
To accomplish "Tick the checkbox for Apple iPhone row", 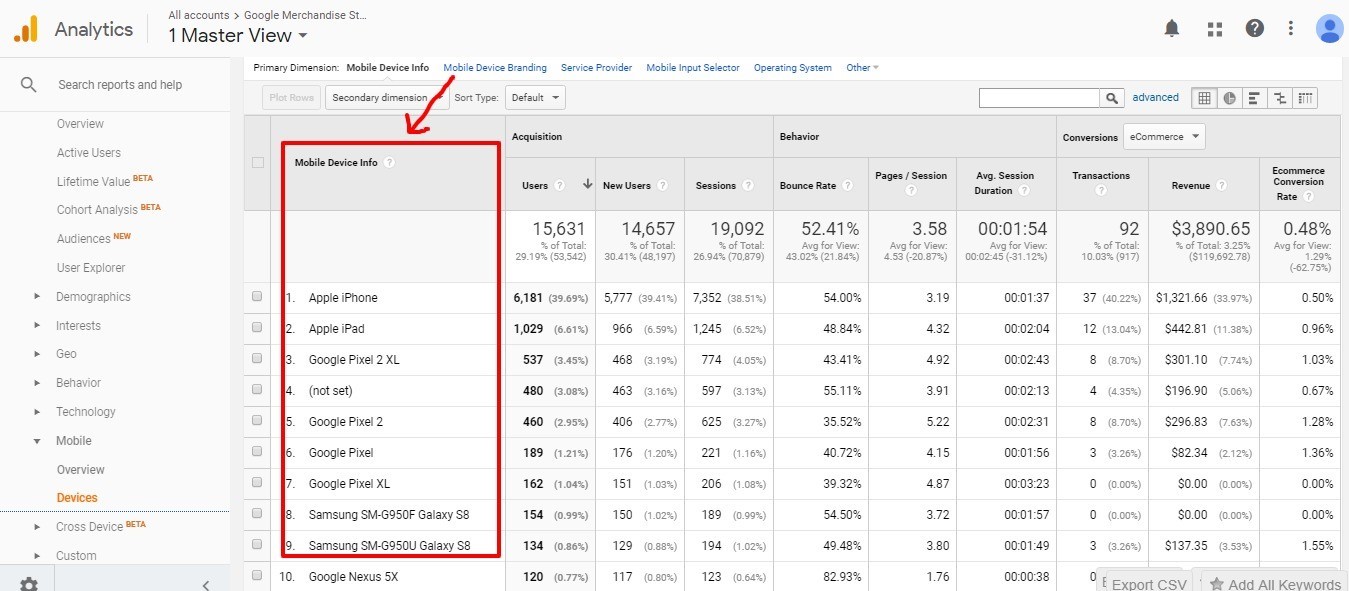I will (257, 297).
